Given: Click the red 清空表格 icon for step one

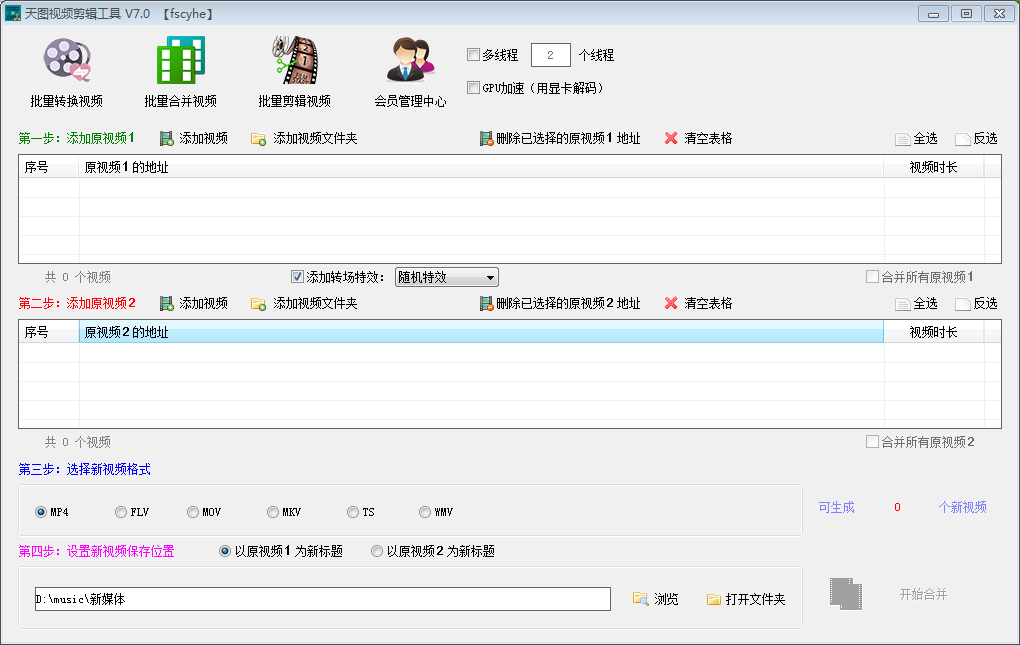Looking at the screenshot, I should pyautogui.click(x=670, y=138).
